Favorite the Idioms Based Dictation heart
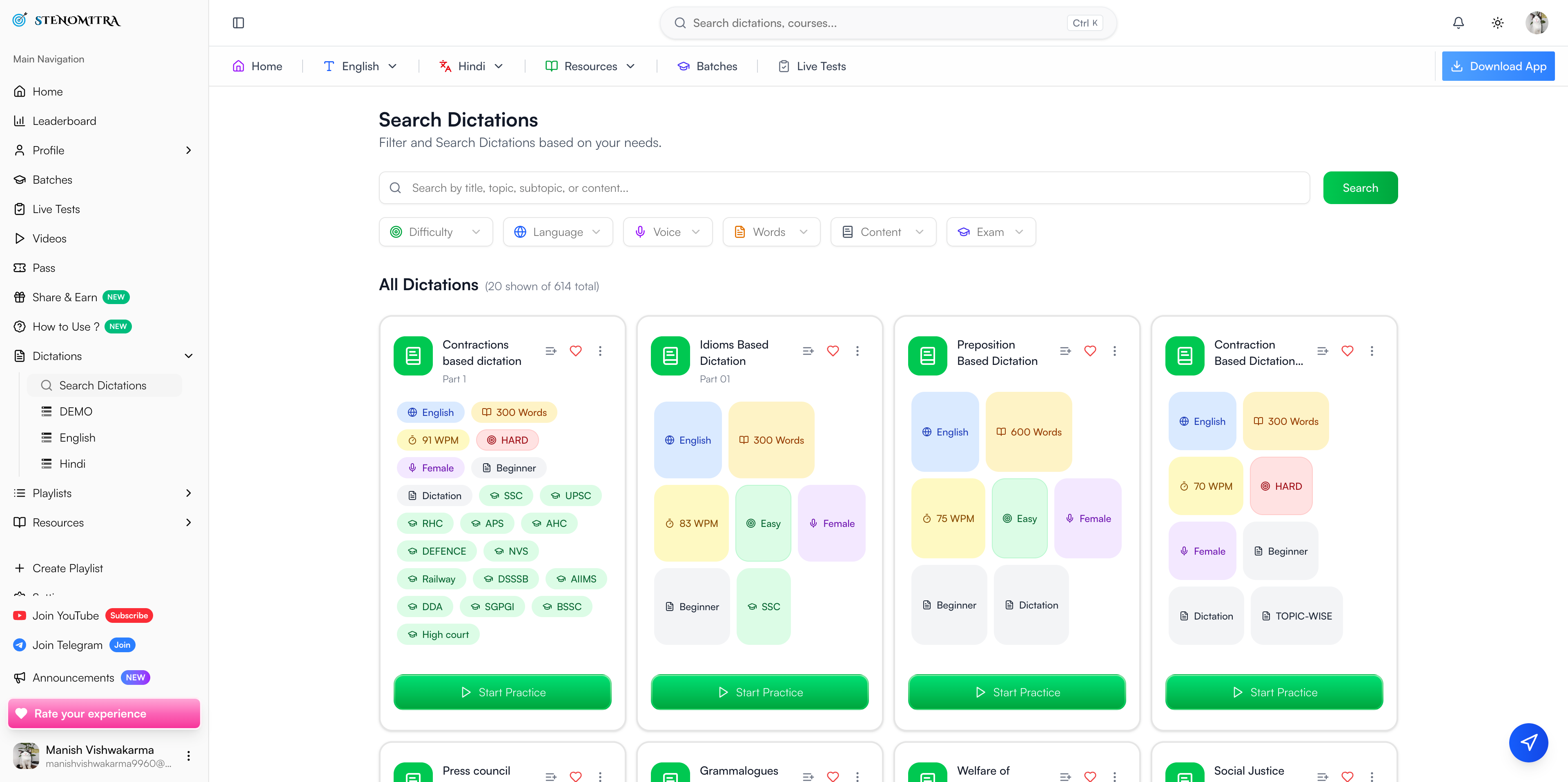 (833, 351)
